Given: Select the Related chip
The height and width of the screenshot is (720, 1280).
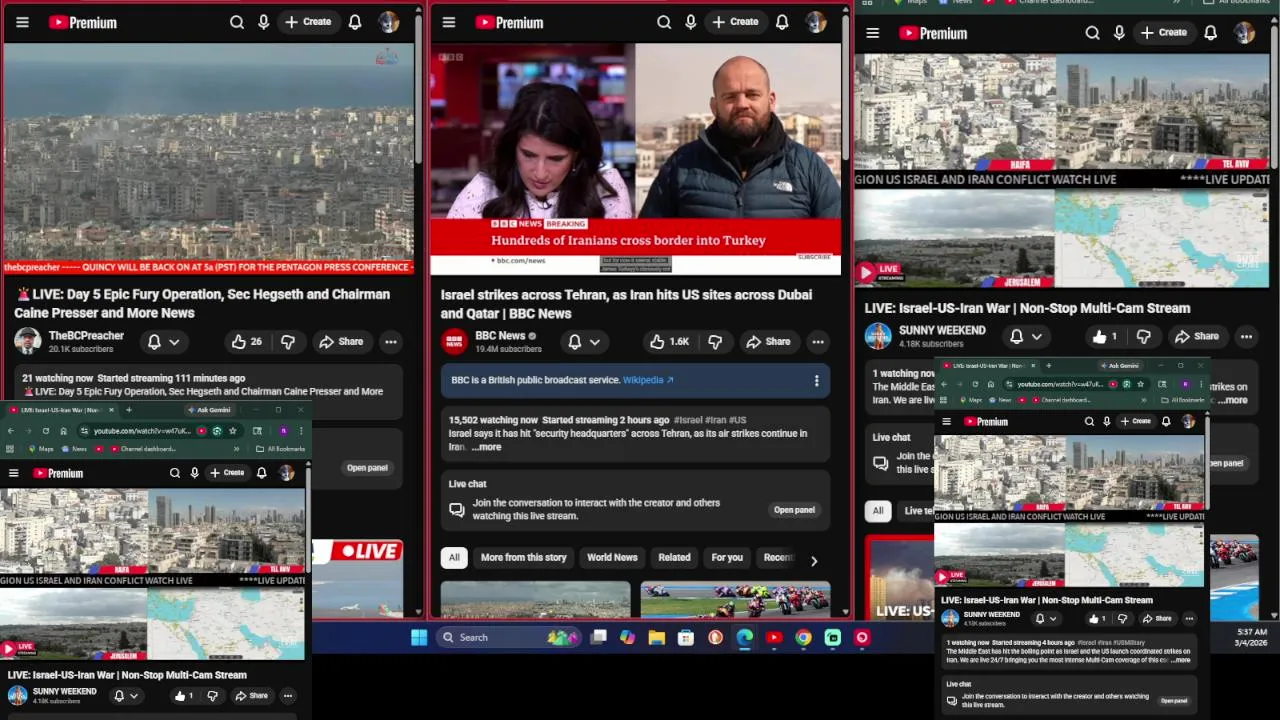Looking at the screenshot, I should tap(674, 558).
